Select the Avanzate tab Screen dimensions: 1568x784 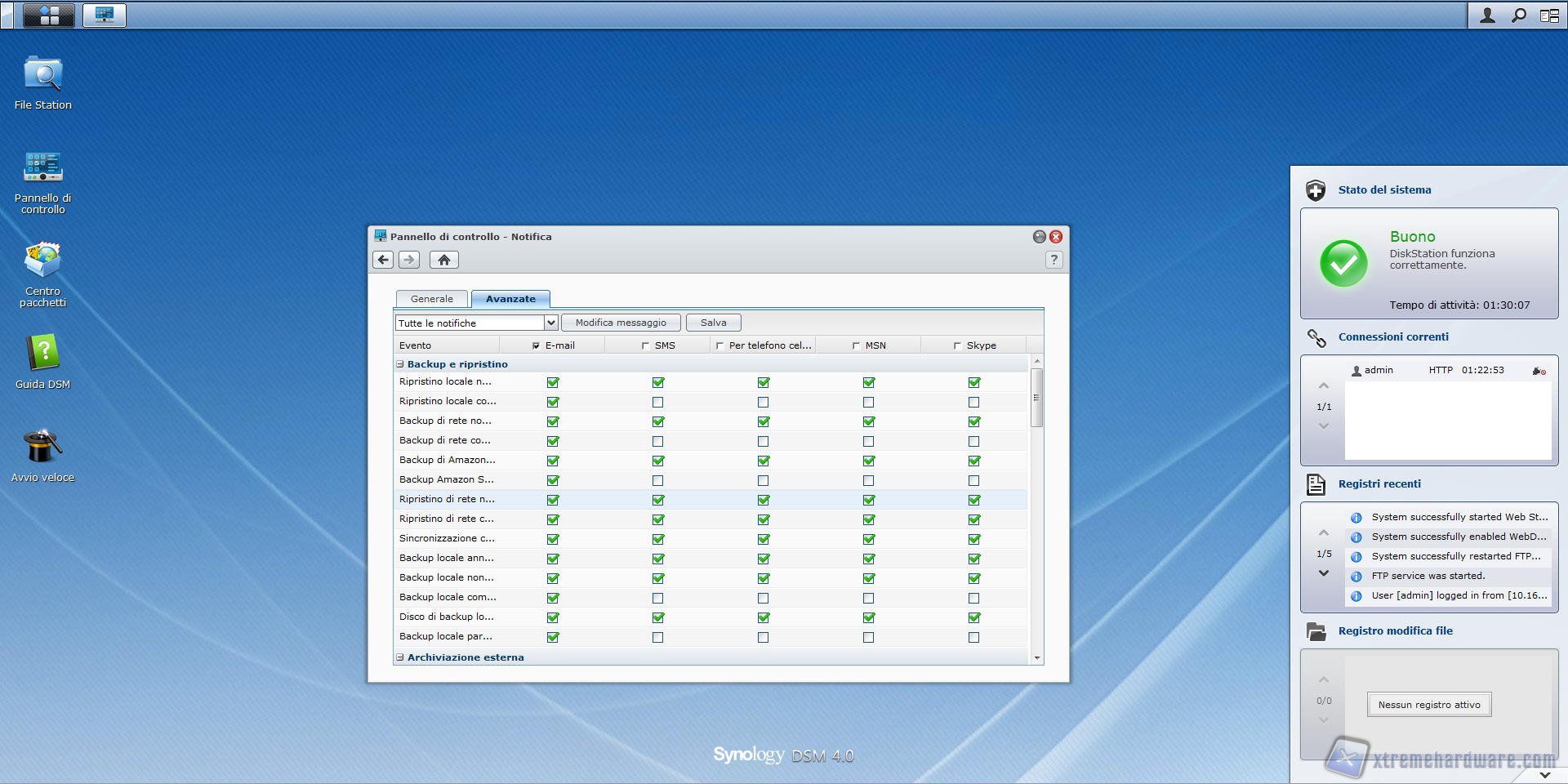pos(510,299)
